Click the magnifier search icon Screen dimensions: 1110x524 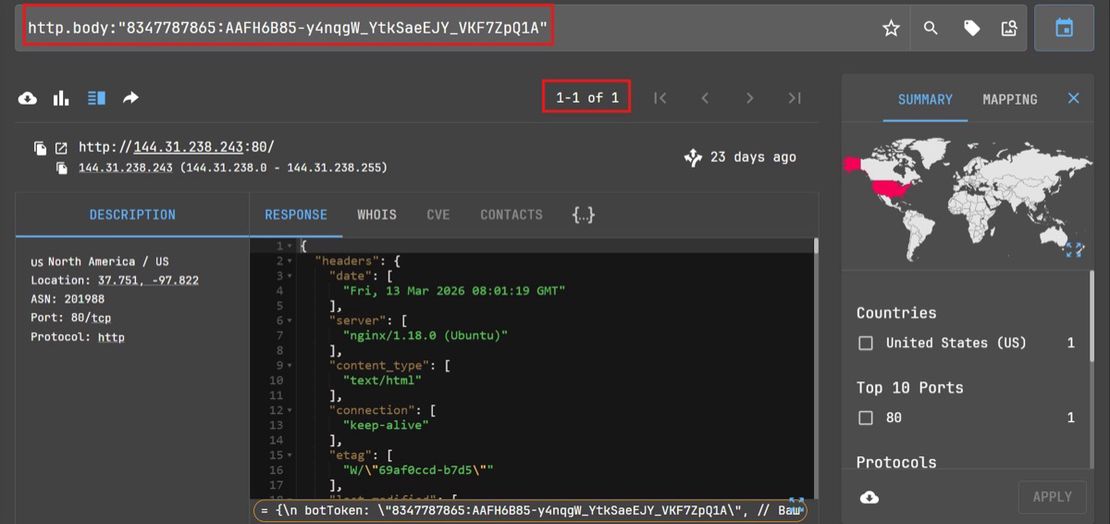pyautogui.click(x=931, y=29)
